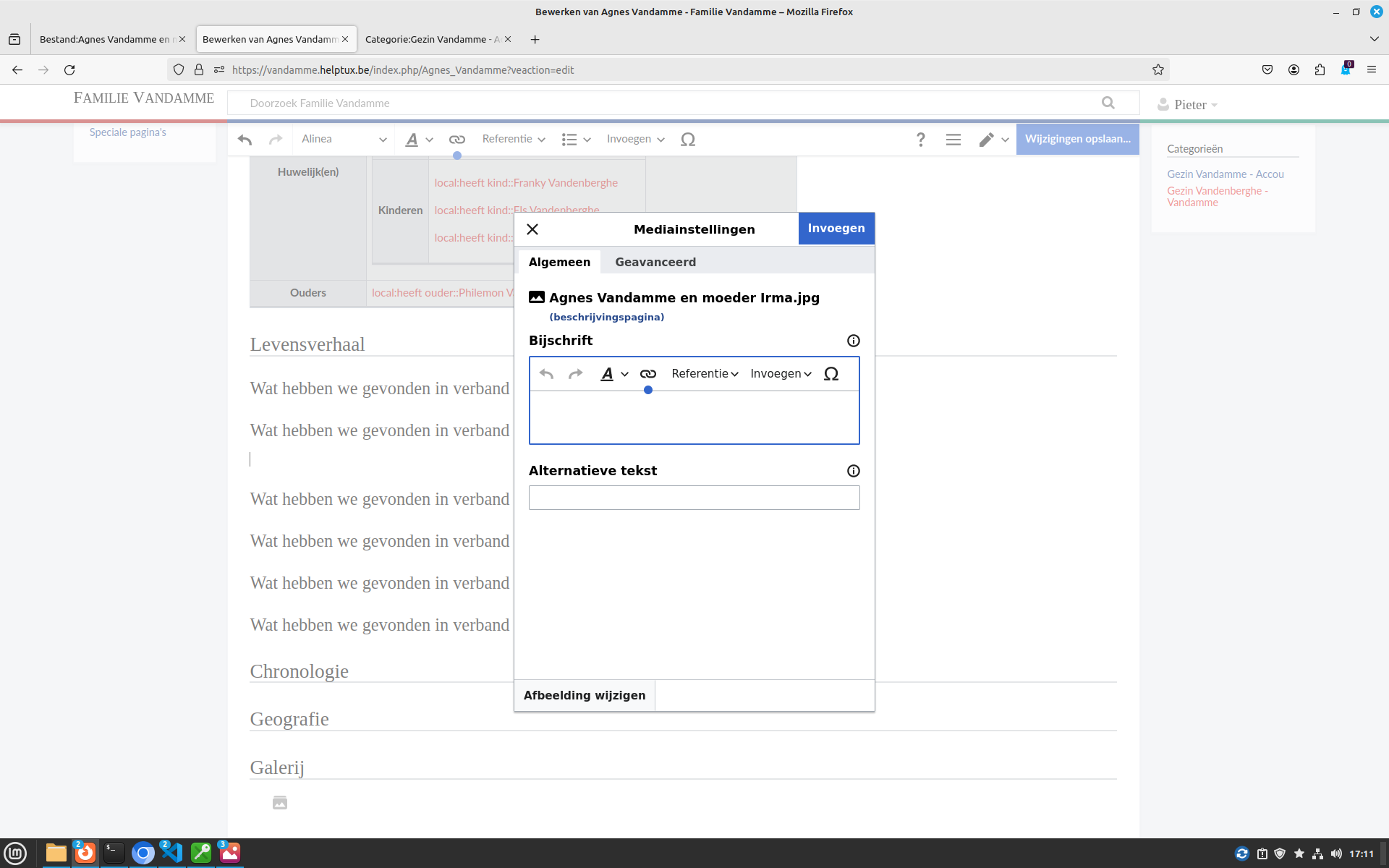Open page options hamburger menu in editor toolbar
Viewport: 1389px width, 868px height.
[953, 140]
